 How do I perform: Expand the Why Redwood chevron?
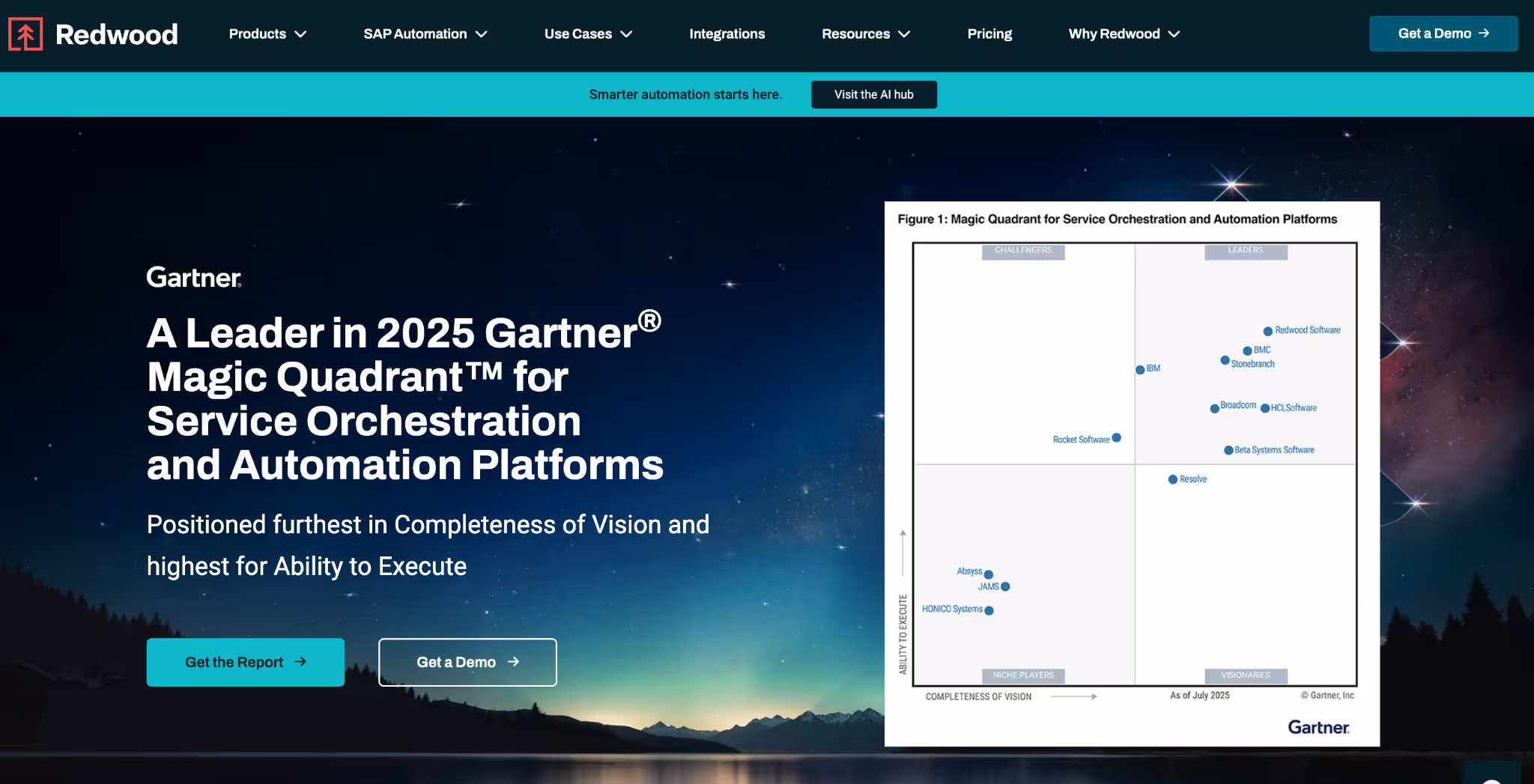coord(1174,34)
